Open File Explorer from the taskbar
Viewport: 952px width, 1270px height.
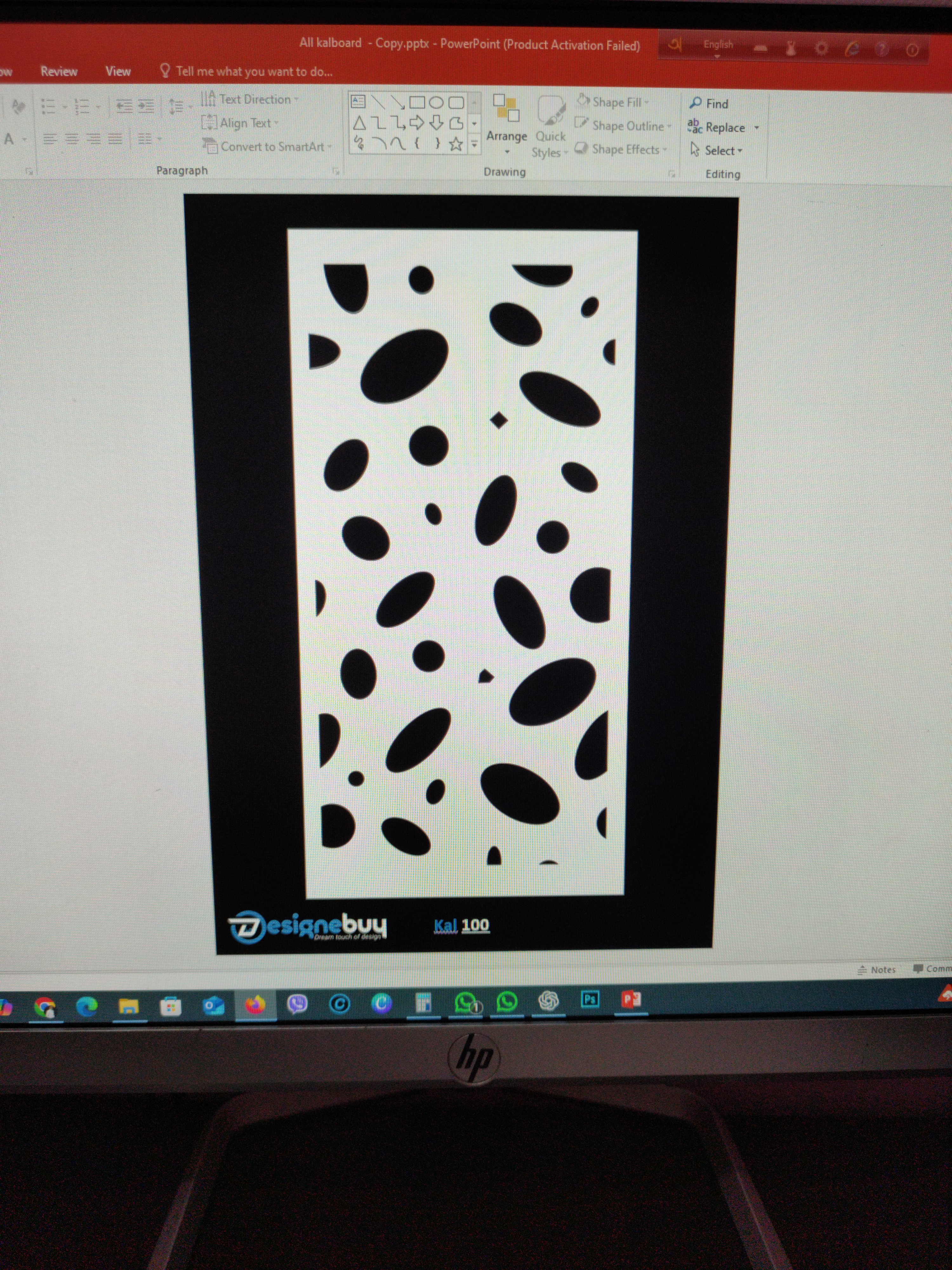click(129, 1006)
